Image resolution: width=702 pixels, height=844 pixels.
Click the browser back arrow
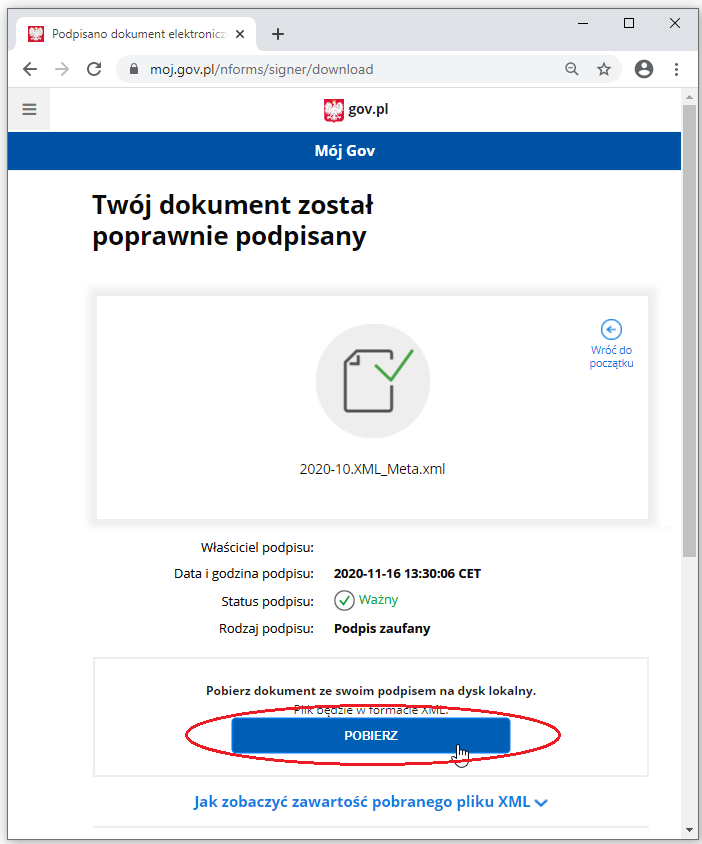click(x=30, y=69)
